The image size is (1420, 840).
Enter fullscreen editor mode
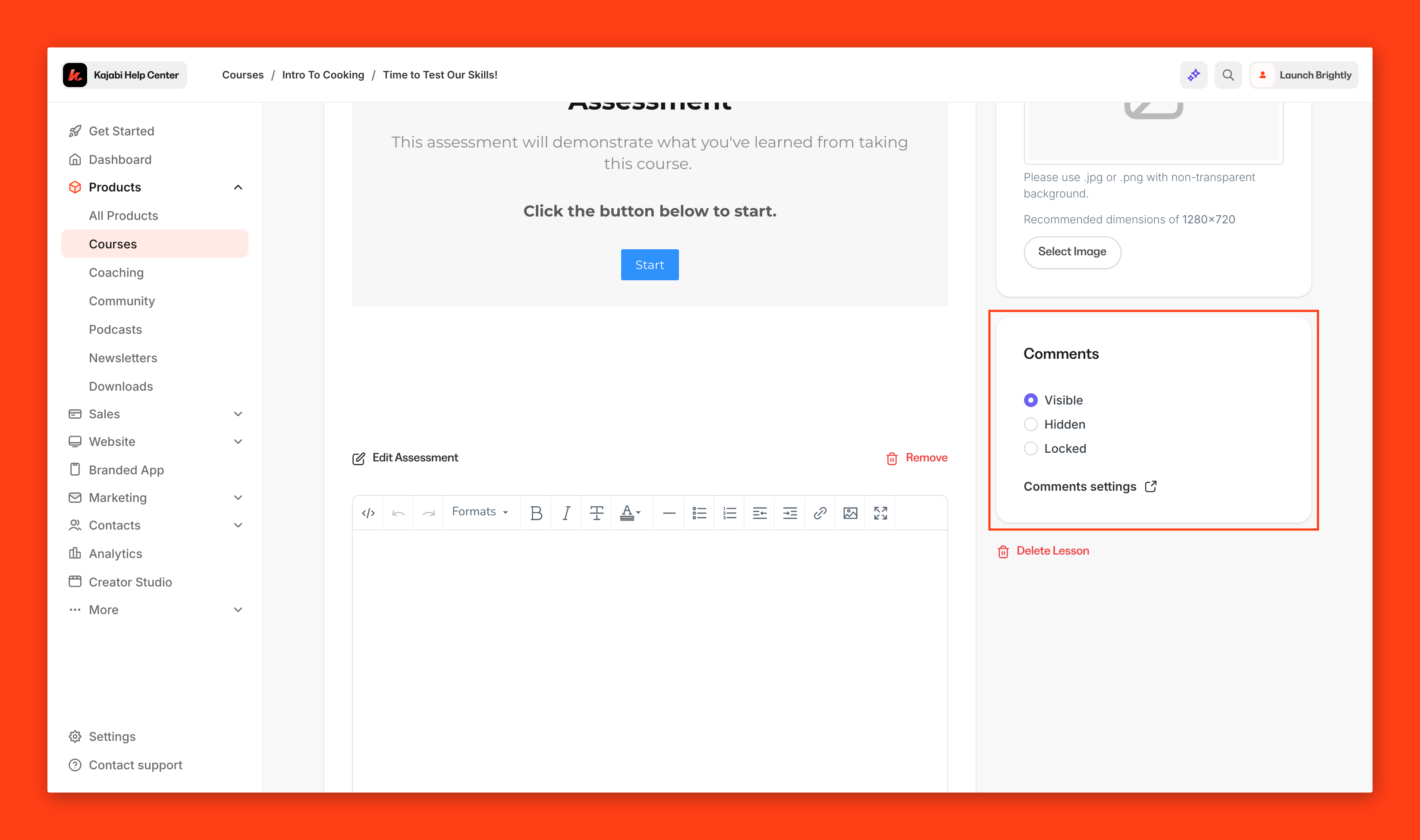point(880,513)
